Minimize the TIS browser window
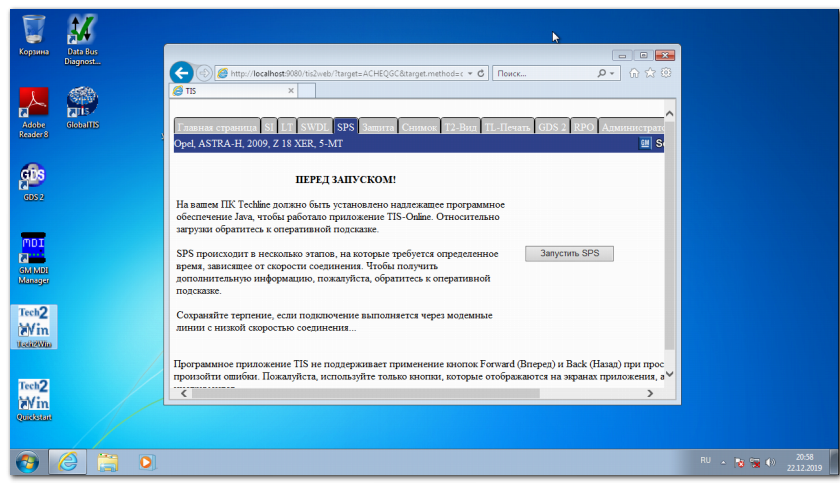840x487 pixels. pos(622,55)
